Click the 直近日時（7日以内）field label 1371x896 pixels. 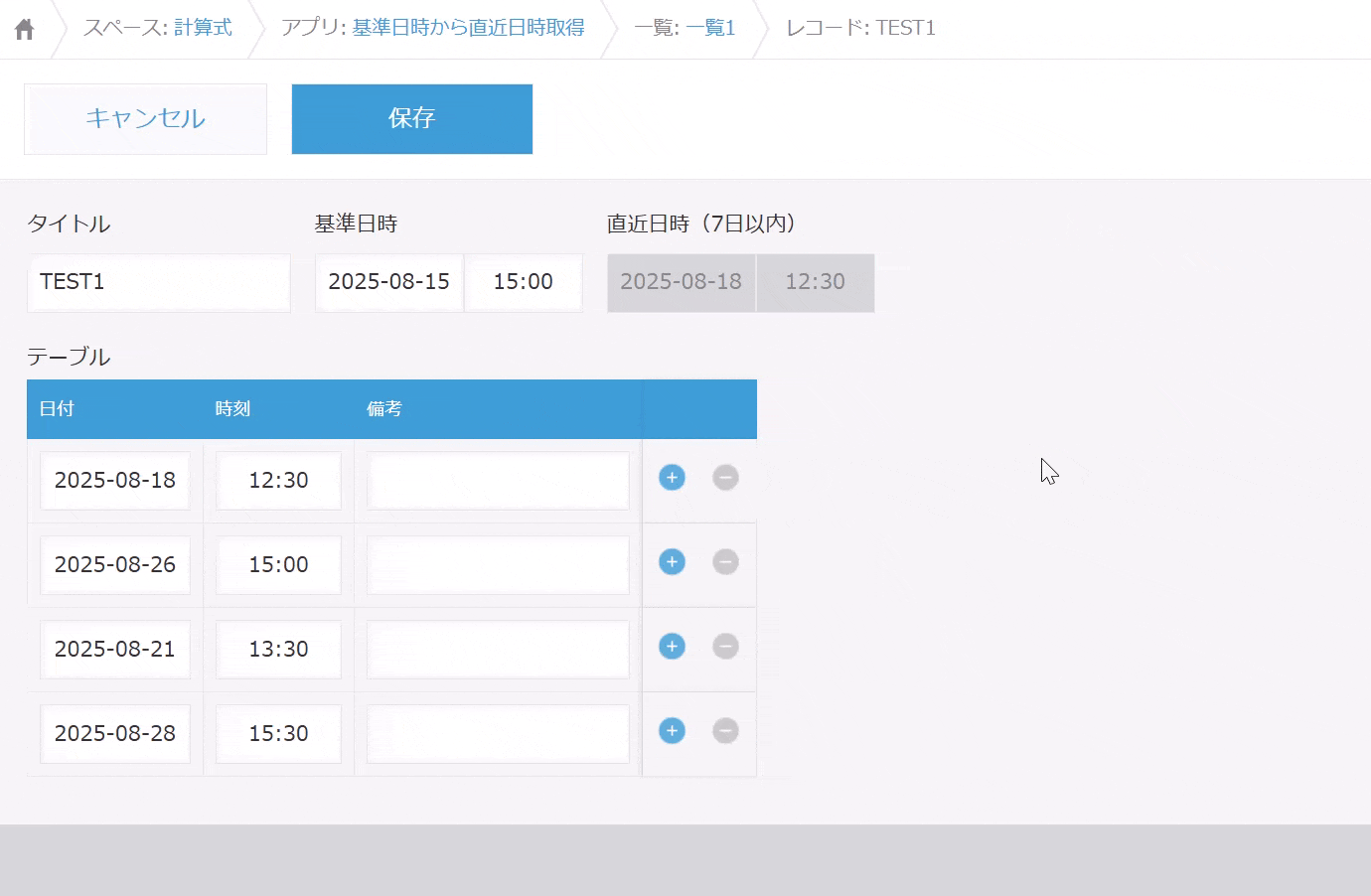[703, 224]
